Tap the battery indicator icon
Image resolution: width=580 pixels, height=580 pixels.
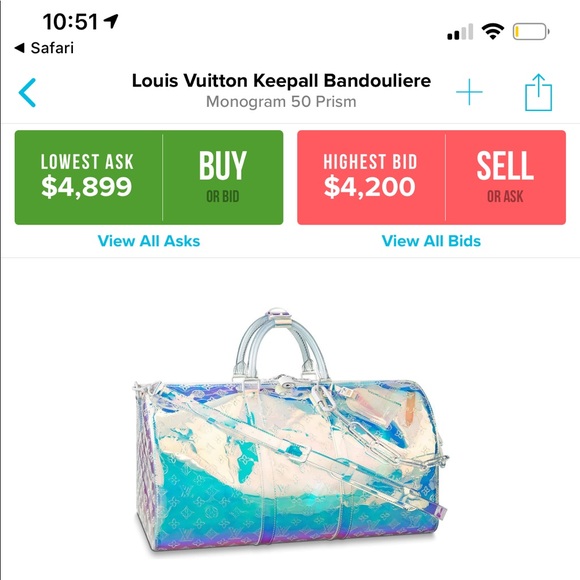[531, 31]
